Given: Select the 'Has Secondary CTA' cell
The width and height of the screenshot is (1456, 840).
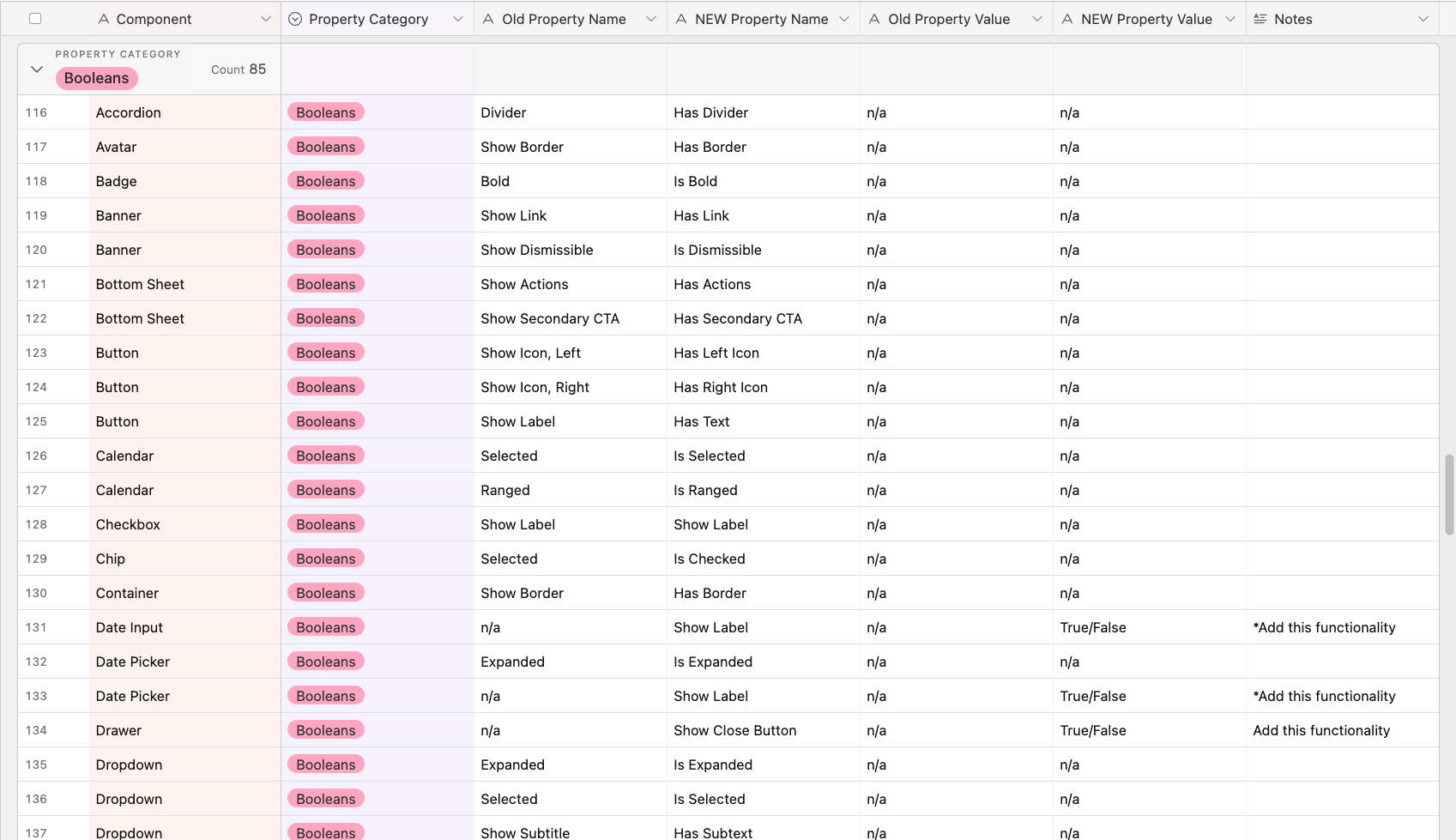Looking at the screenshot, I should 764,318.
